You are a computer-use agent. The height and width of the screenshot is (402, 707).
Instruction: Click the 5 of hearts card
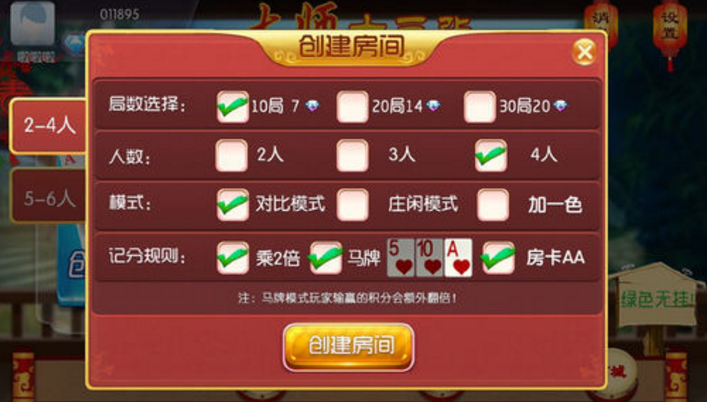click(400, 258)
